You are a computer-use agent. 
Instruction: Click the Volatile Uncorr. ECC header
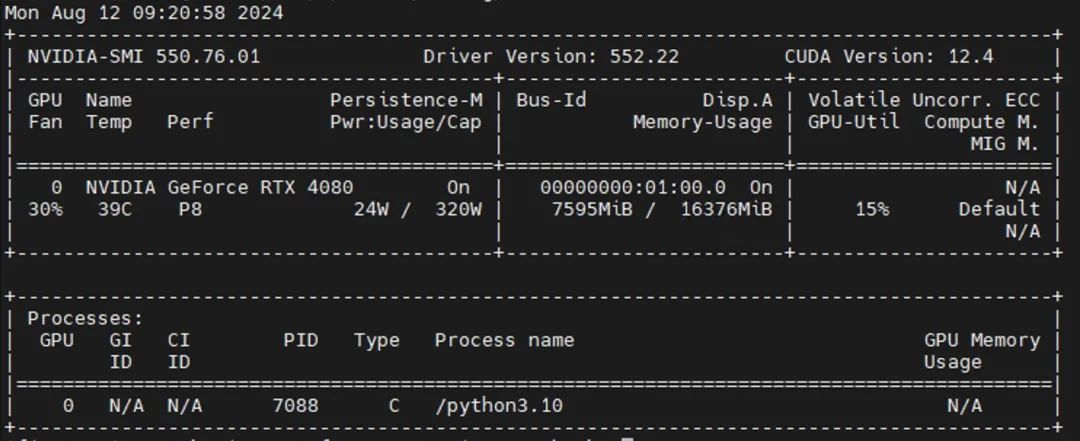coord(923,100)
